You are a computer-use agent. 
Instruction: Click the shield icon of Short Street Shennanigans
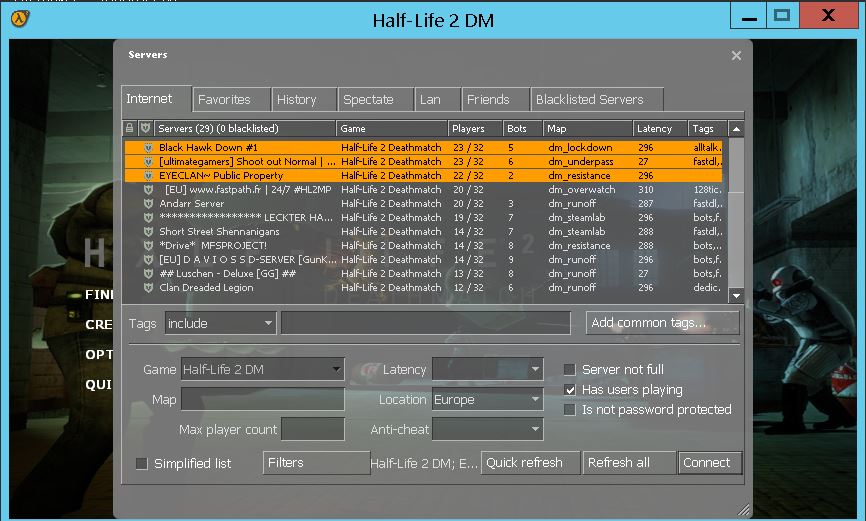pyautogui.click(x=148, y=231)
